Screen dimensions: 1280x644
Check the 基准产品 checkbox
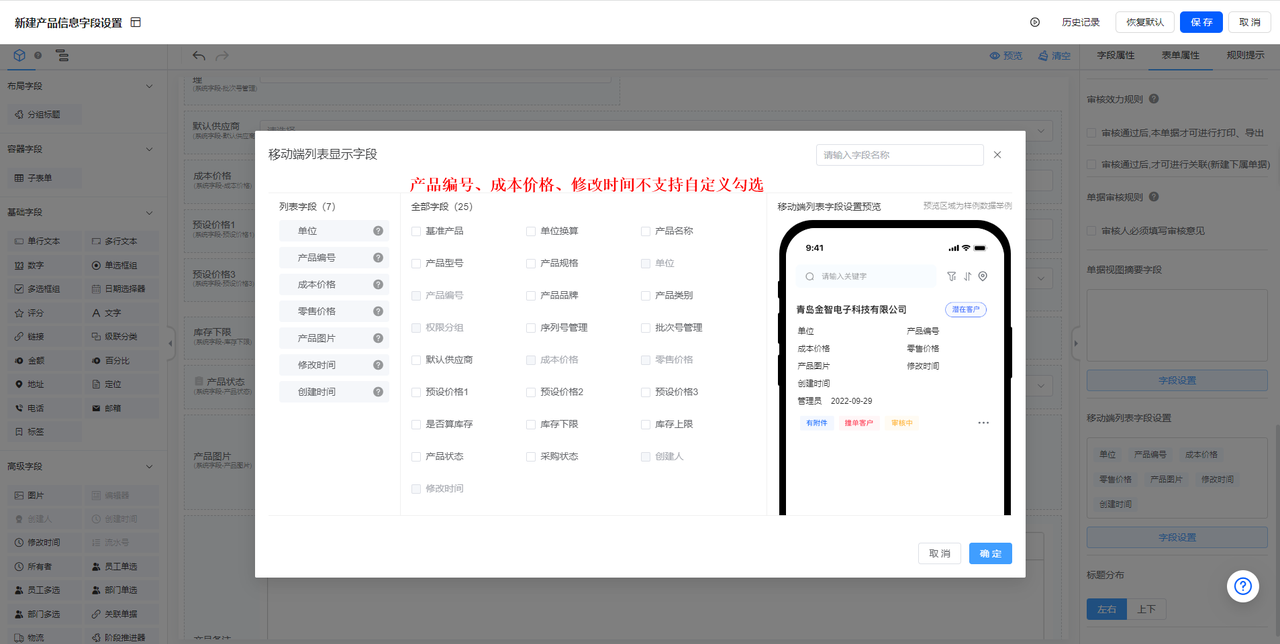416,231
